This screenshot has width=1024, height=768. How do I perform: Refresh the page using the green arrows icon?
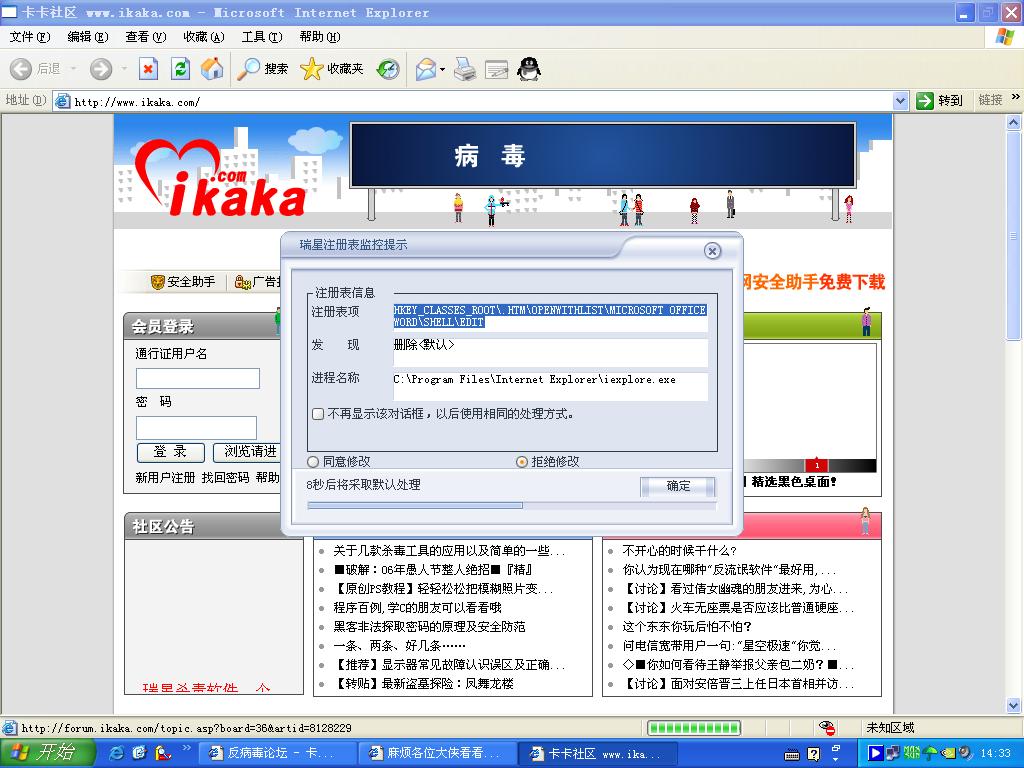(180, 69)
